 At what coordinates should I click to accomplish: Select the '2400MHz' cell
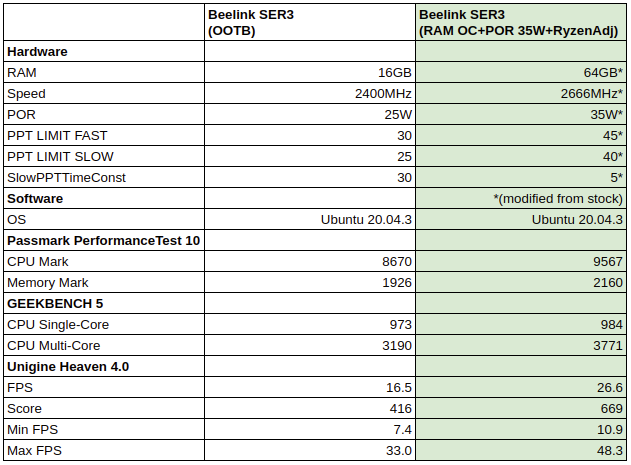pos(310,93)
